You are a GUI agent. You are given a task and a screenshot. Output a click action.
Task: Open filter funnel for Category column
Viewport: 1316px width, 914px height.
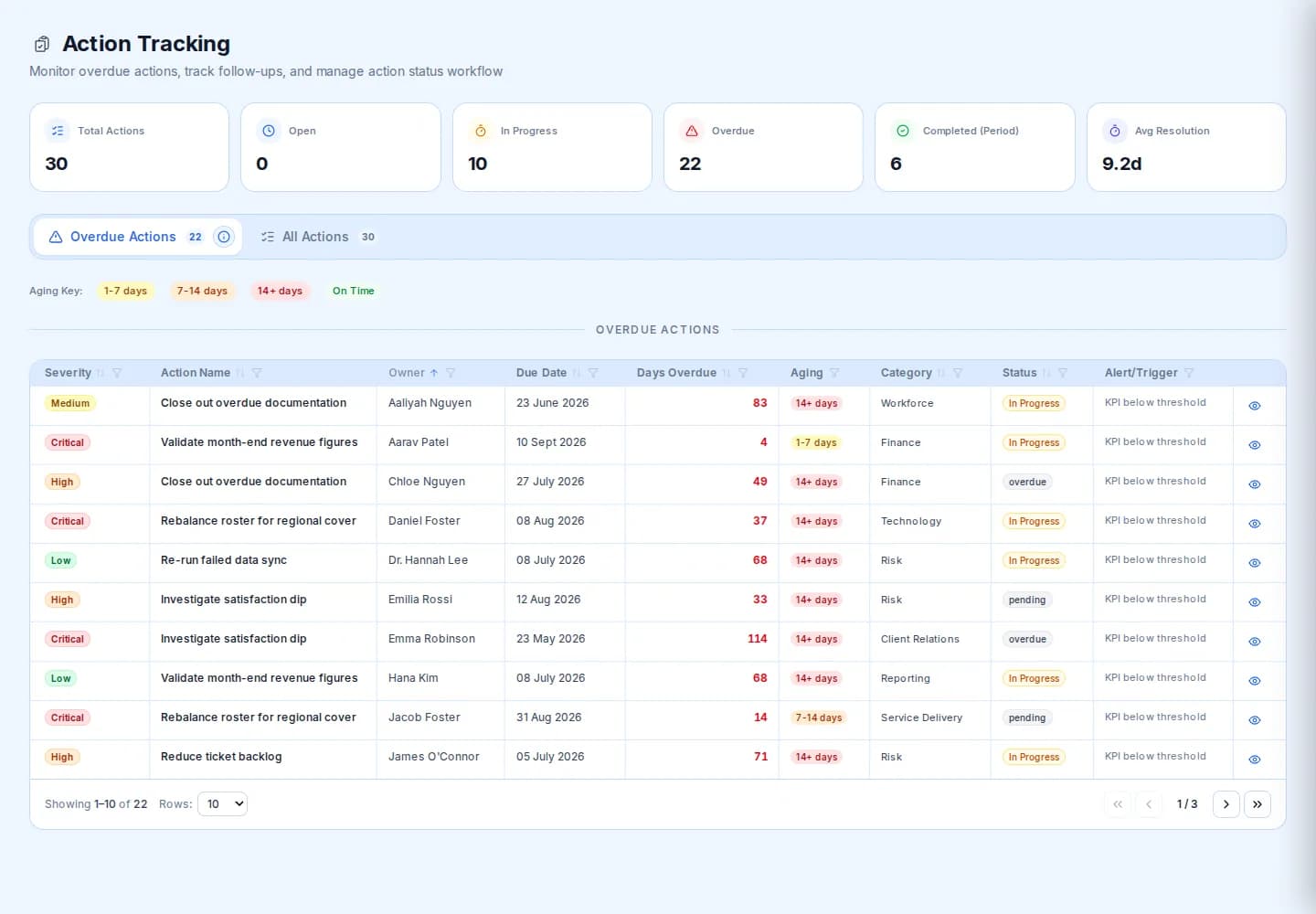(x=958, y=373)
